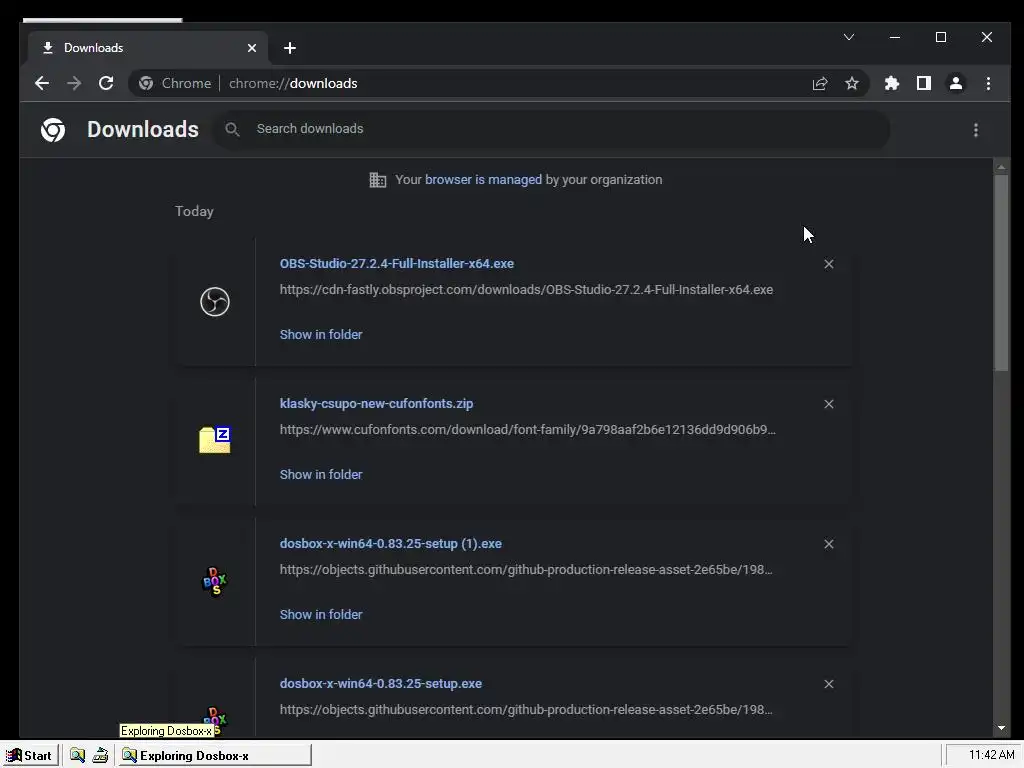Switch to Exploring Dosbox-x taskbar window
The width and height of the screenshot is (1024, 768).
click(214, 756)
